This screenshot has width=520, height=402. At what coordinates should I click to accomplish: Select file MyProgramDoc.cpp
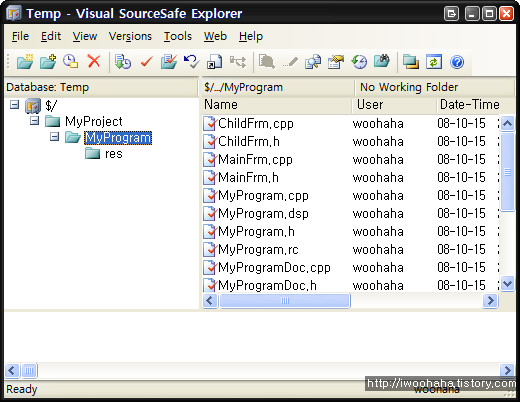point(274,267)
